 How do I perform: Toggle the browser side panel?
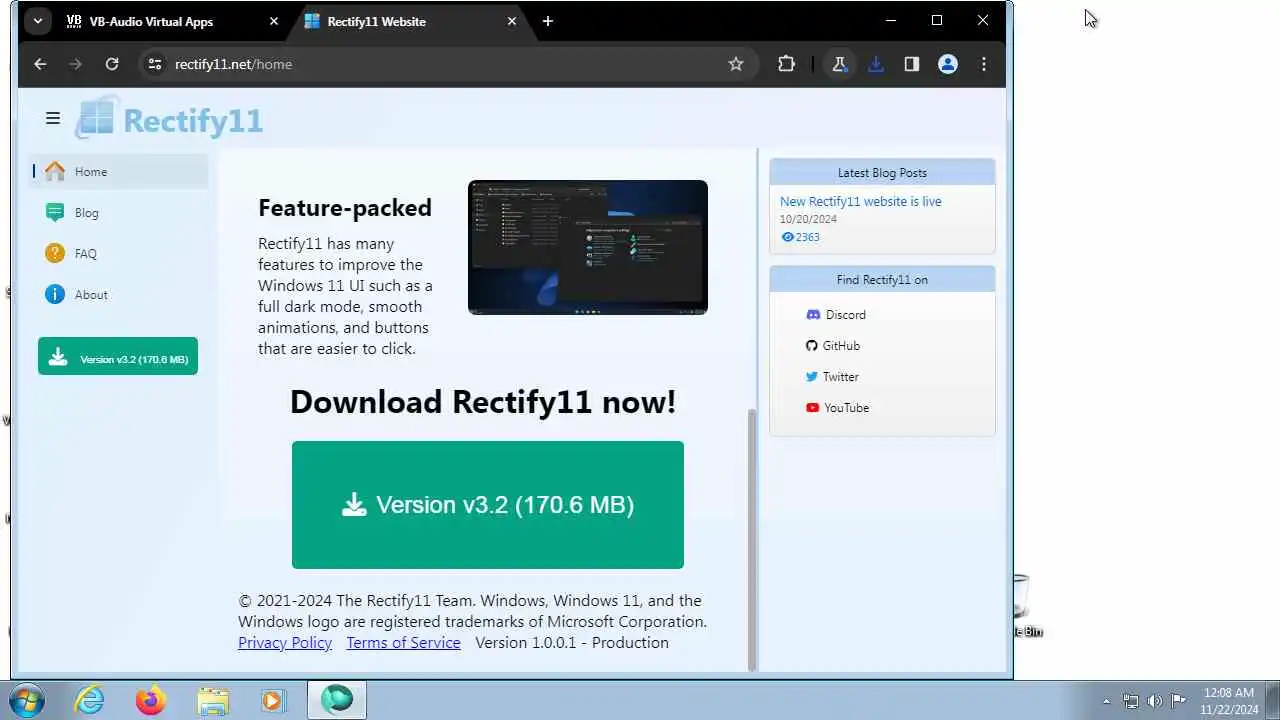[912, 64]
